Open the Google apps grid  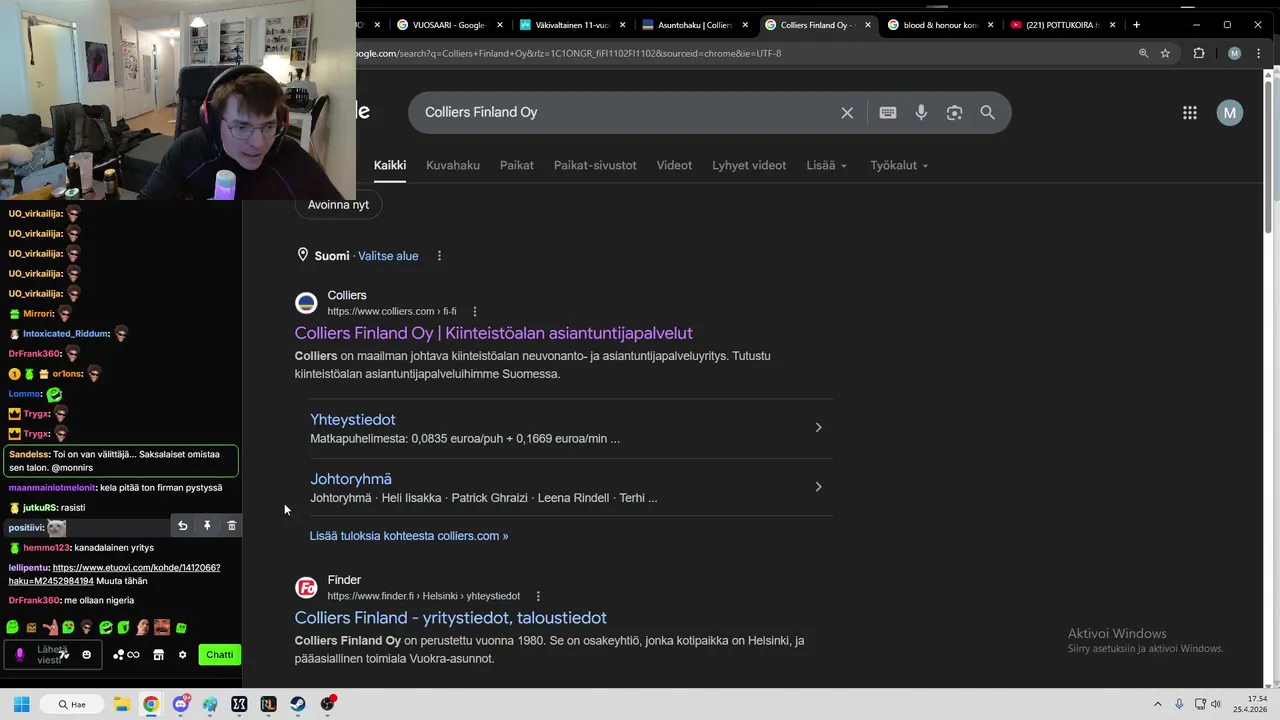pos(1190,113)
